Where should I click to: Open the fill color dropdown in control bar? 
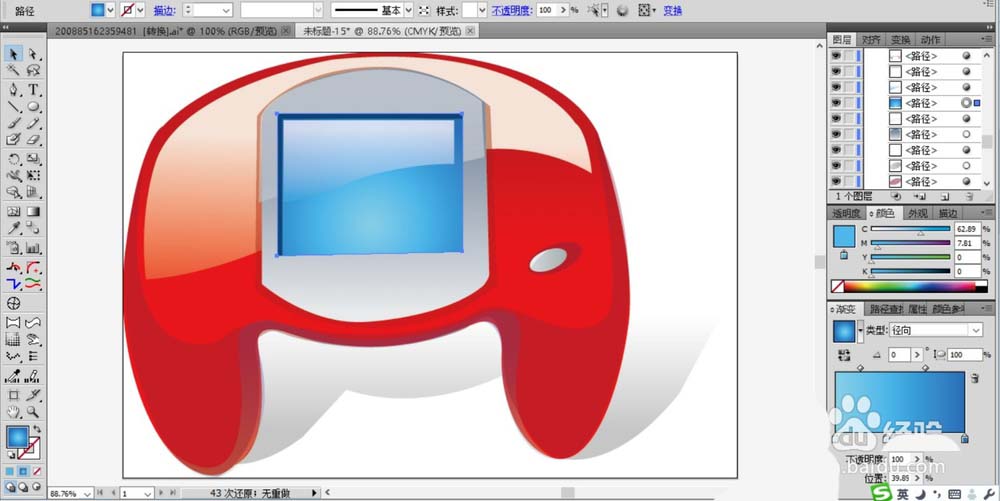click(110, 10)
